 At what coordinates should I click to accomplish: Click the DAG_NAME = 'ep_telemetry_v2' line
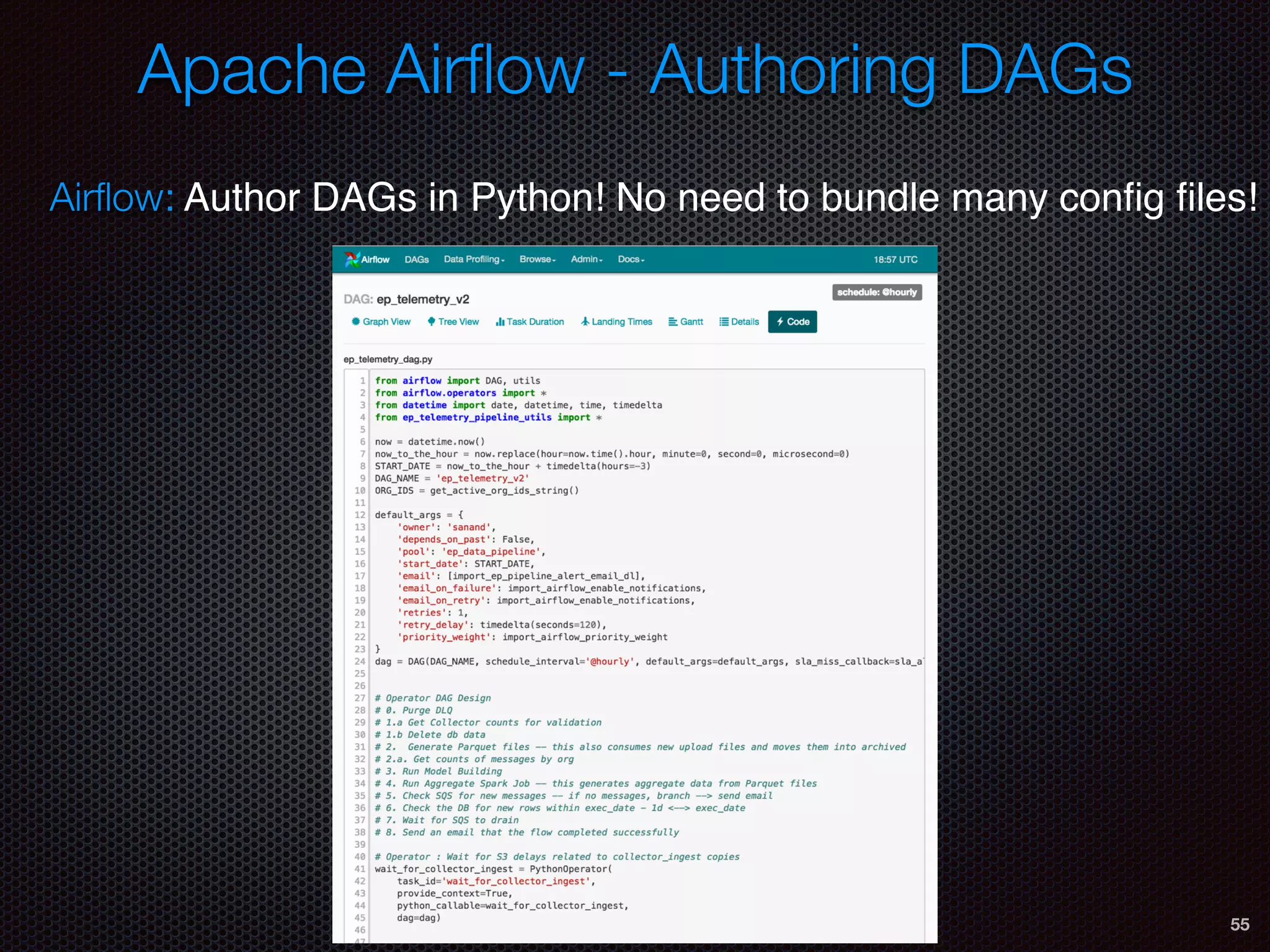(452, 478)
